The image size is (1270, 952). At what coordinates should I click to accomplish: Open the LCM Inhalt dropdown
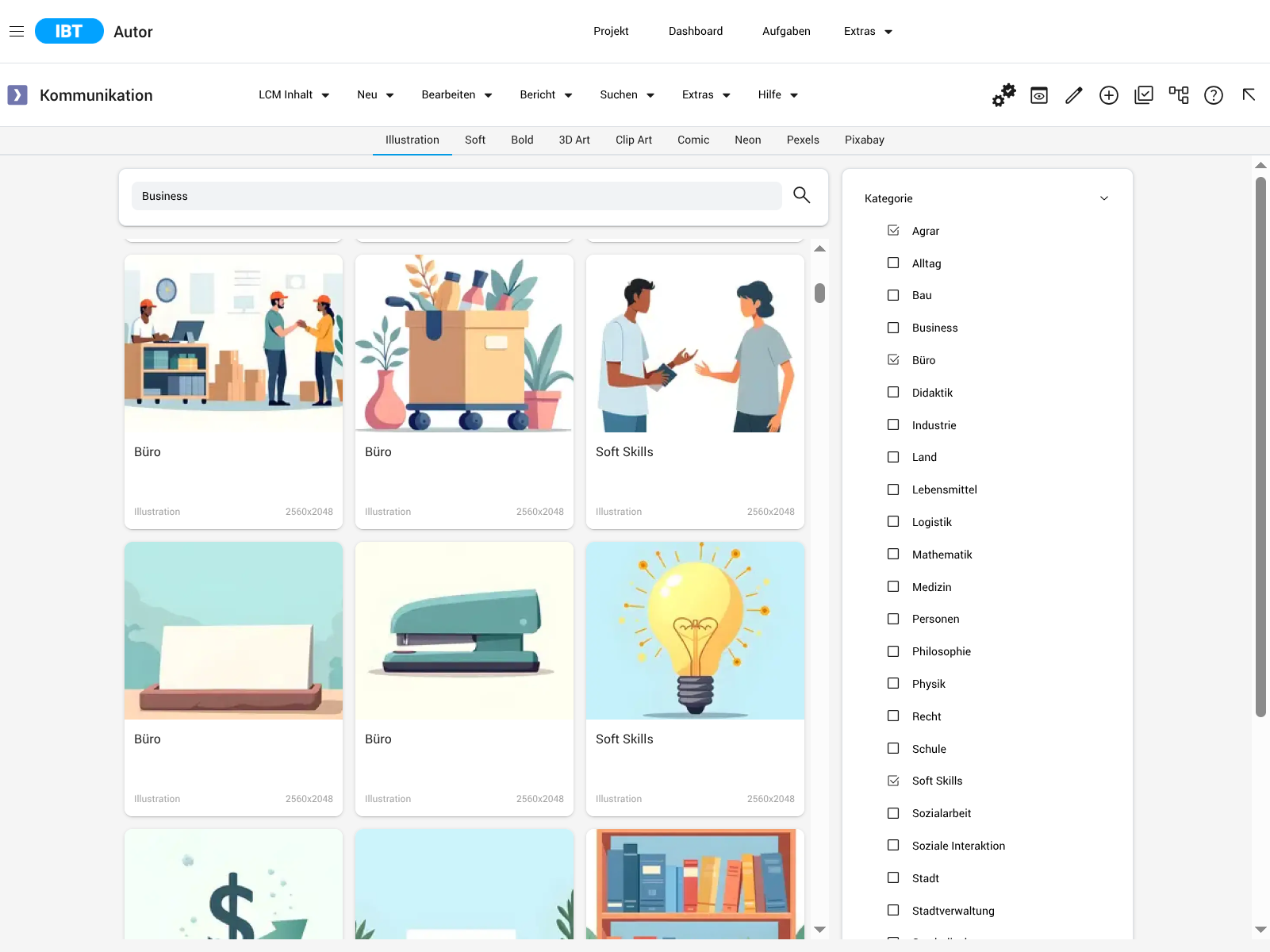[294, 95]
